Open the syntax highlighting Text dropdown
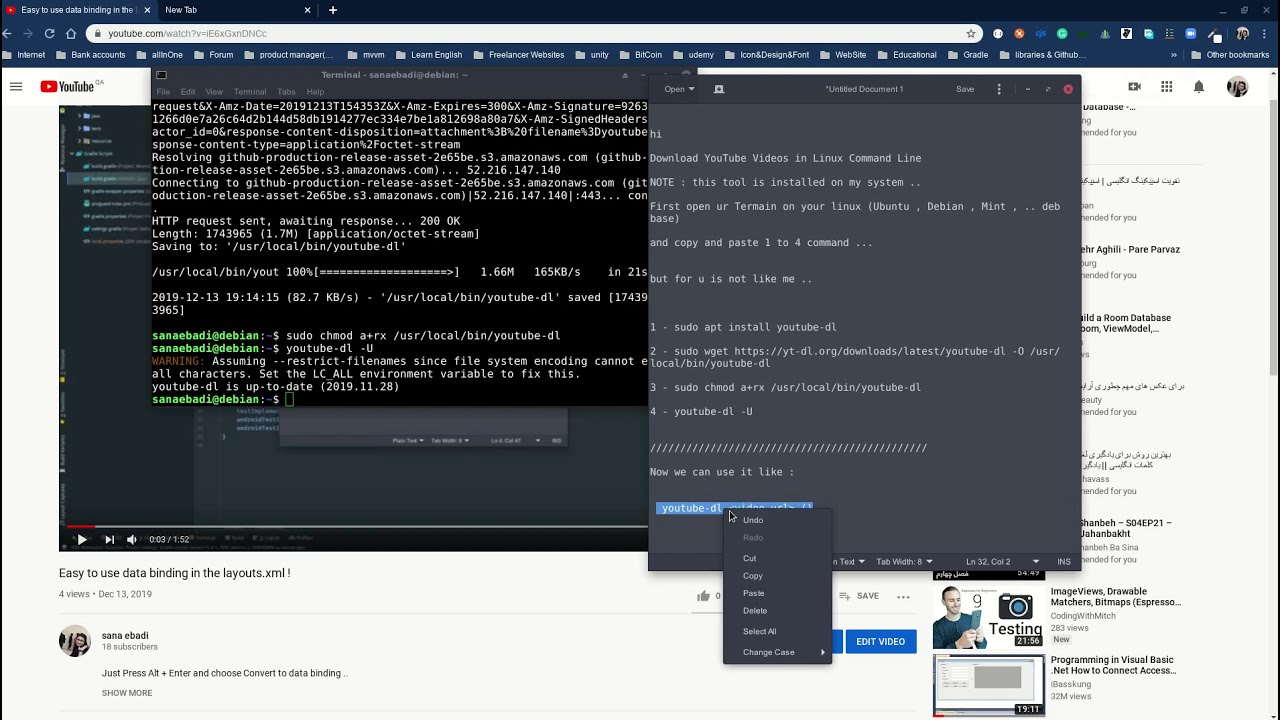This screenshot has height=720, width=1280. (851, 562)
